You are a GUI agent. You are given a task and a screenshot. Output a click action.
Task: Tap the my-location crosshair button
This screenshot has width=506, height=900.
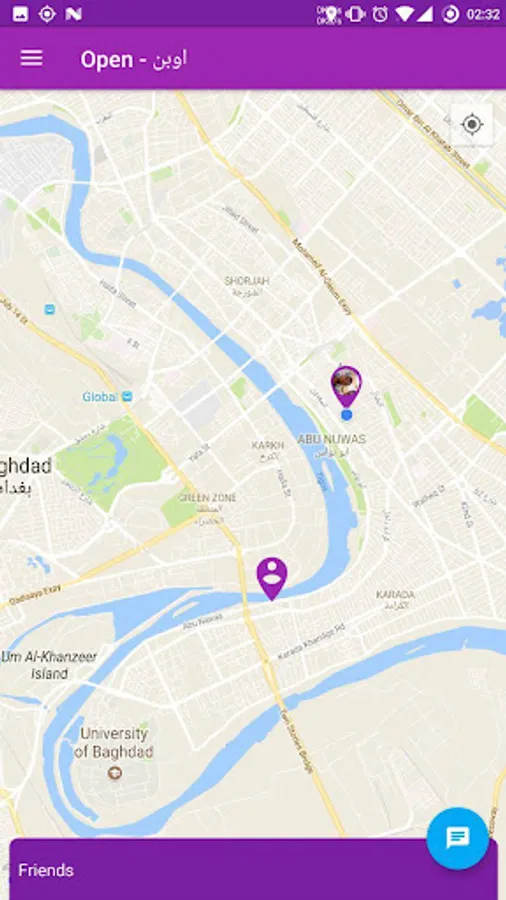click(472, 125)
